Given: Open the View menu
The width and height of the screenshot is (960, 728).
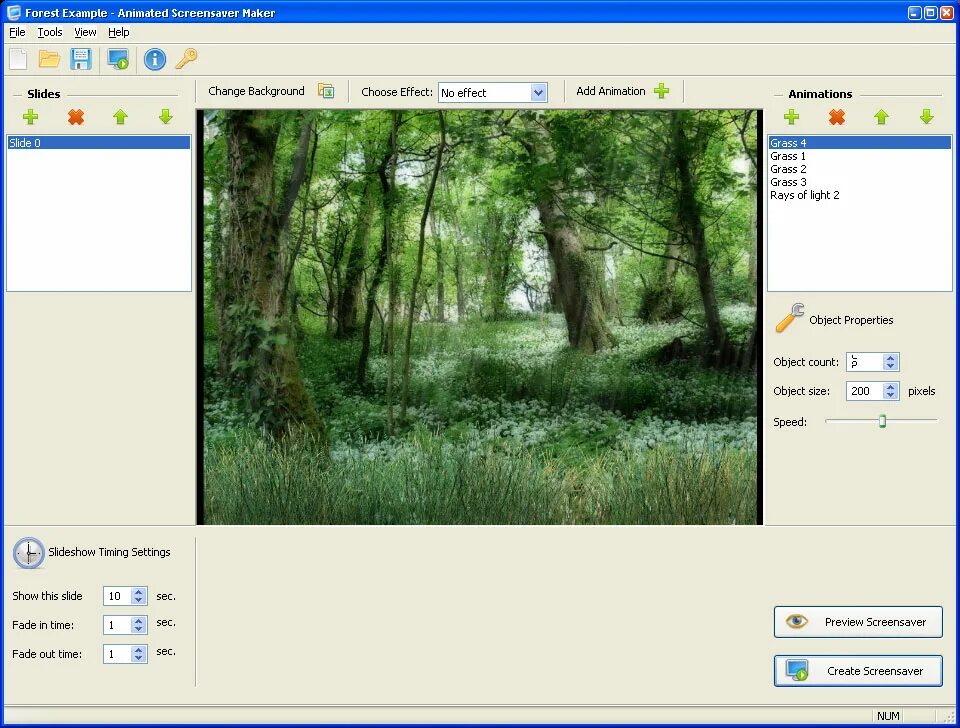Looking at the screenshot, I should pyautogui.click(x=84, y=32).
